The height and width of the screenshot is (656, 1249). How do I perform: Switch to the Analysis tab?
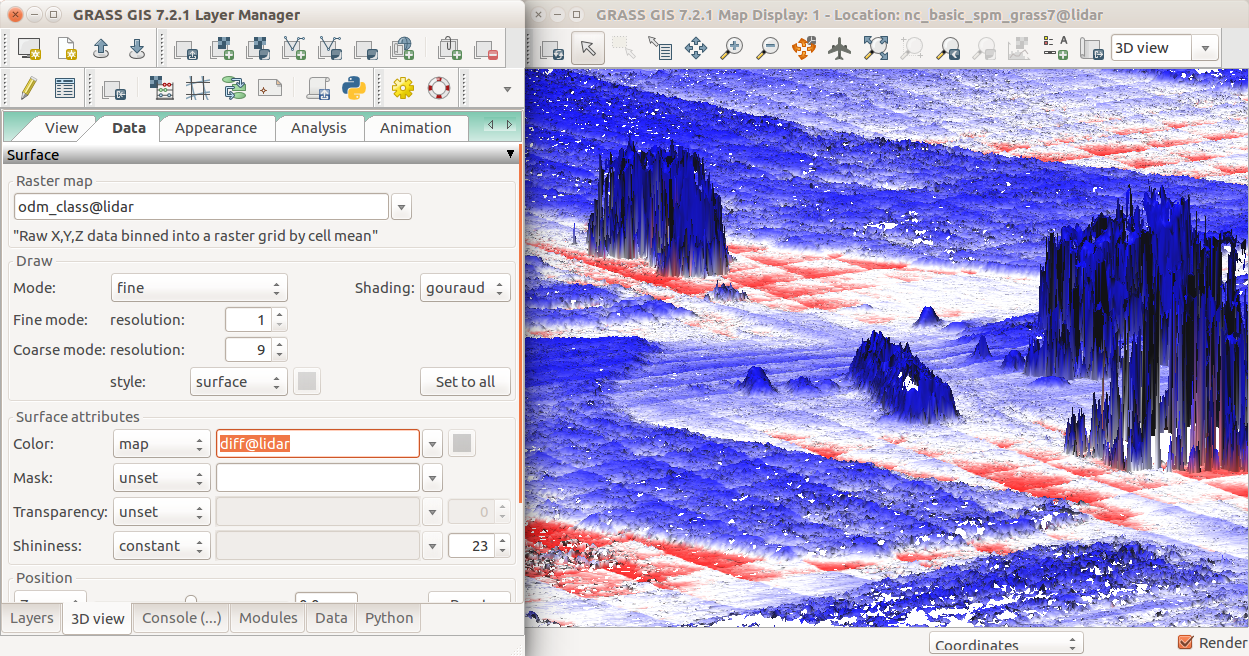tap(318, 128)
